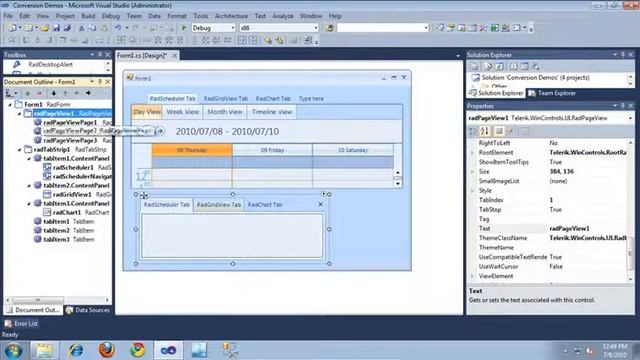The image size is (640, 360).
Task: Open Google Chrome from the taskbar
Action: tap(138, 350)
